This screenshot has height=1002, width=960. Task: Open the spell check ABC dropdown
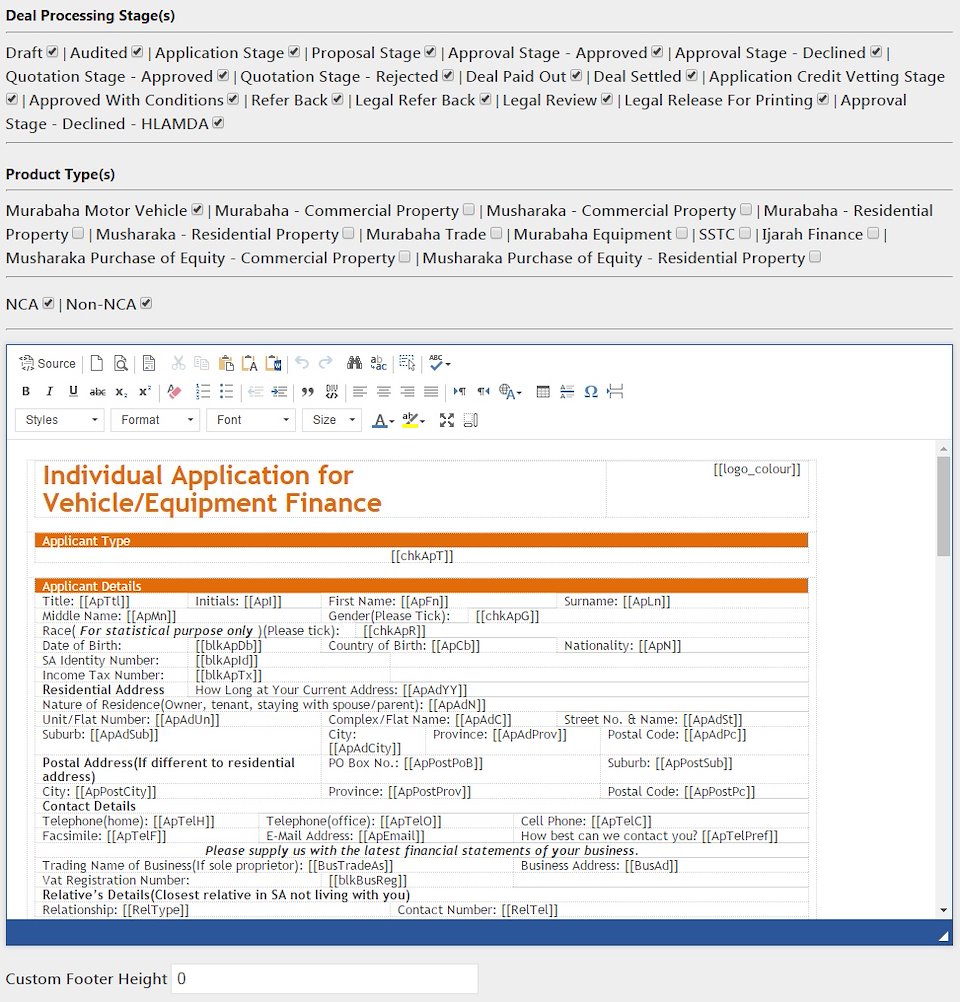[440, 364]
